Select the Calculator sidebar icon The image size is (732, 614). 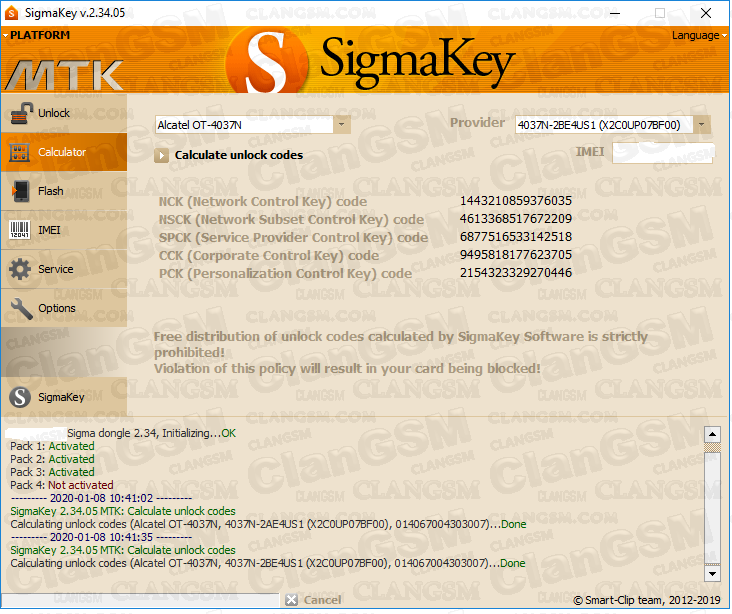point(20,152)
